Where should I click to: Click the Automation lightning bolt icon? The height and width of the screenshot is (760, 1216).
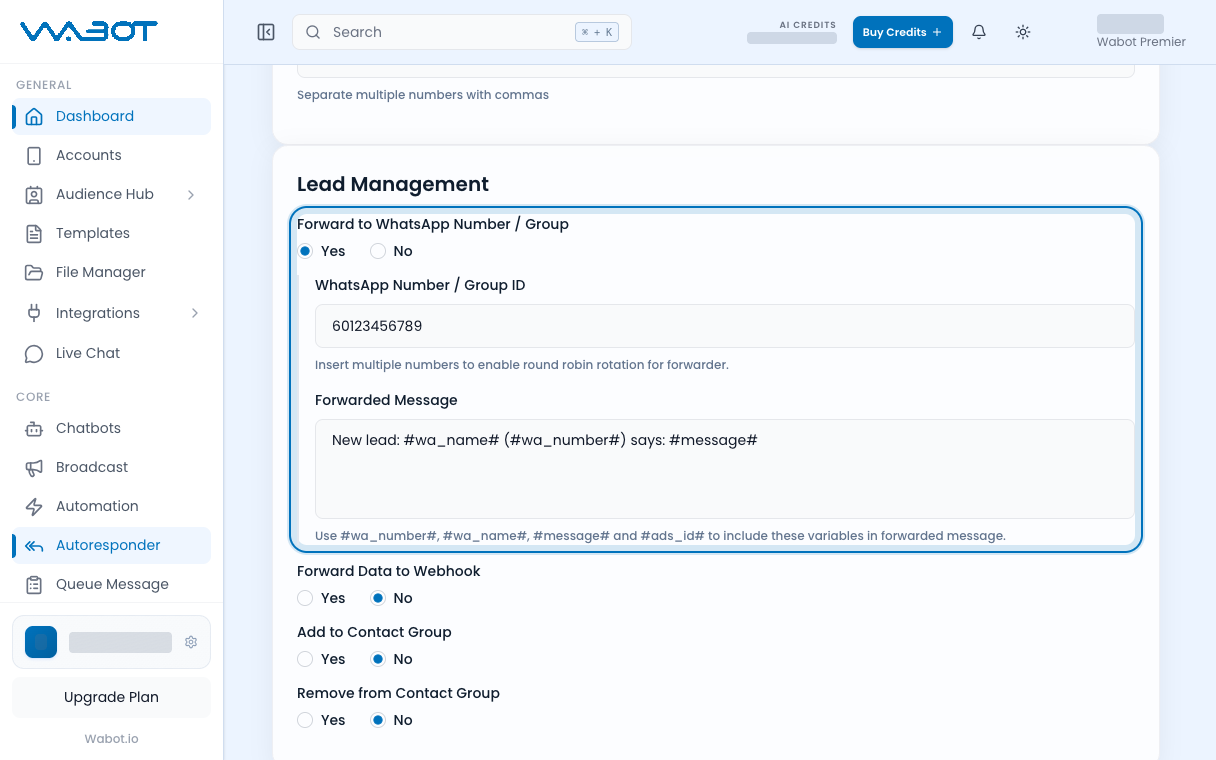tap(34, 506)
